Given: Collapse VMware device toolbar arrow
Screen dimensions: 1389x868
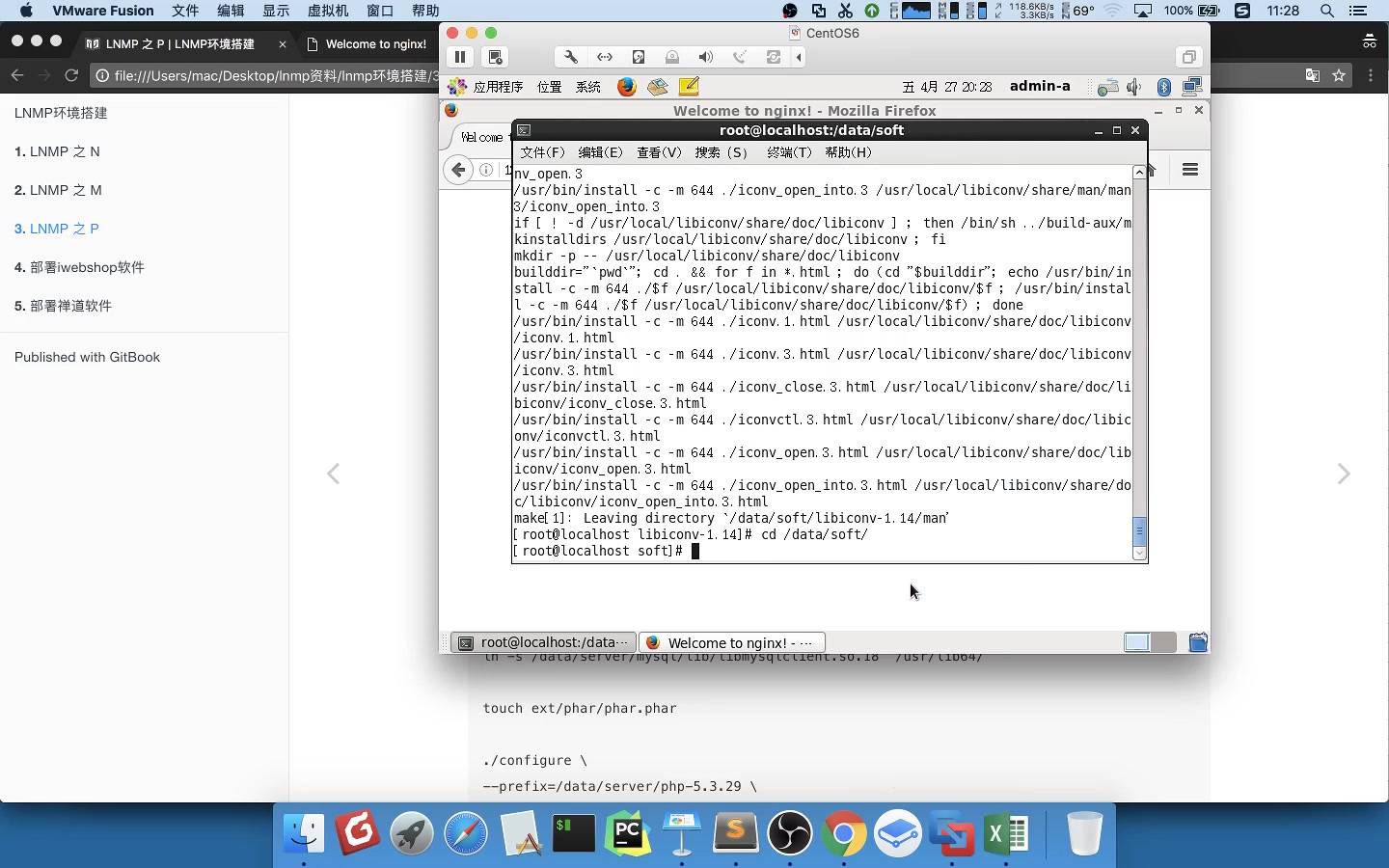Looking at the screenshot, I should pyautogui.click(x=799, y=57).
